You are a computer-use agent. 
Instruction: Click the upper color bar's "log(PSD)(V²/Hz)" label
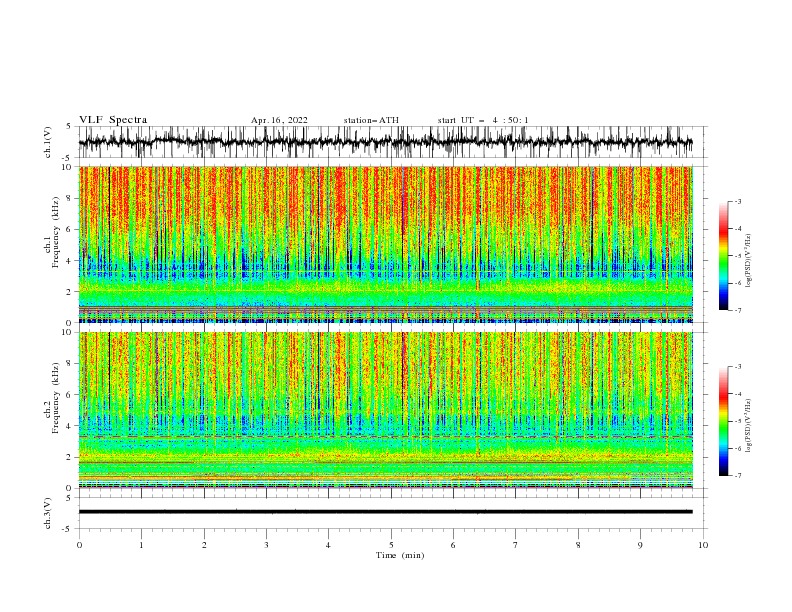749,261
